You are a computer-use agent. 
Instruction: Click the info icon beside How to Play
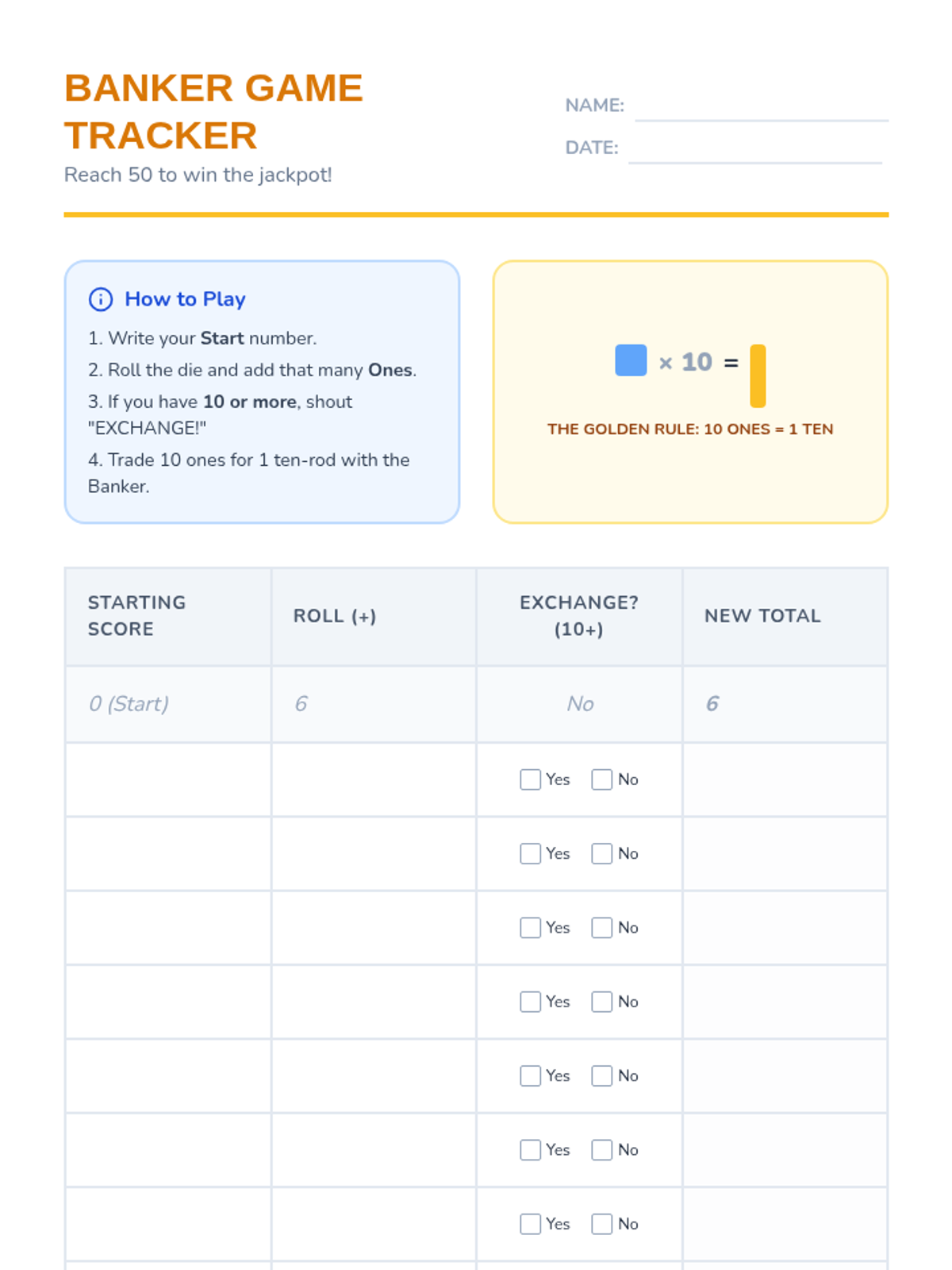(101, 299)
